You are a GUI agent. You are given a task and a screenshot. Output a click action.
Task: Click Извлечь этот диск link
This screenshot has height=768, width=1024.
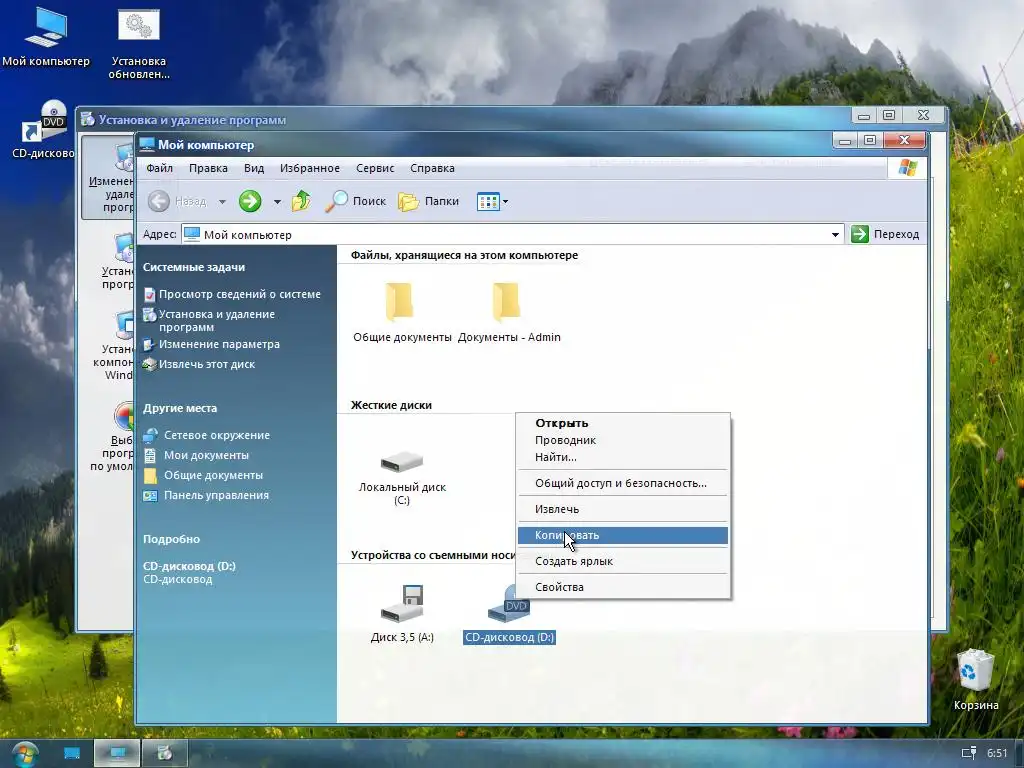(207, 364)
